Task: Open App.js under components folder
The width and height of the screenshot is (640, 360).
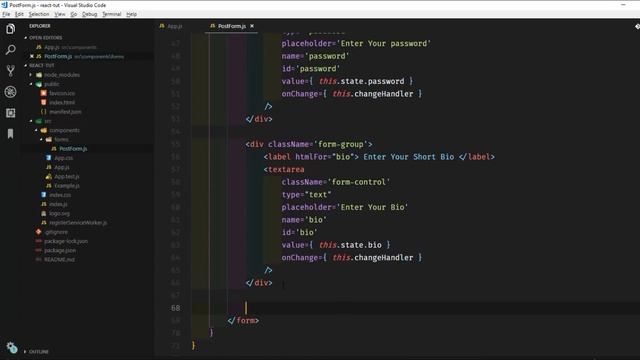Action: (62, 167)
